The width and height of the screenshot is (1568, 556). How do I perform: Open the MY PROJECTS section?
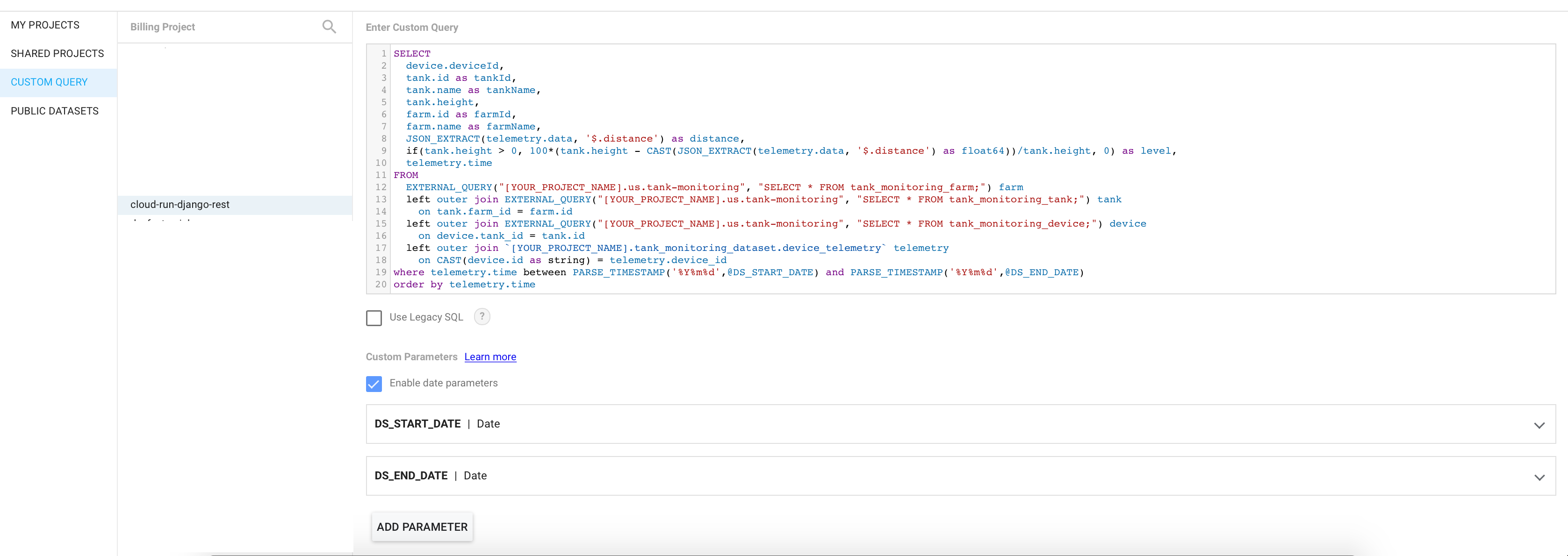[45, 25]
